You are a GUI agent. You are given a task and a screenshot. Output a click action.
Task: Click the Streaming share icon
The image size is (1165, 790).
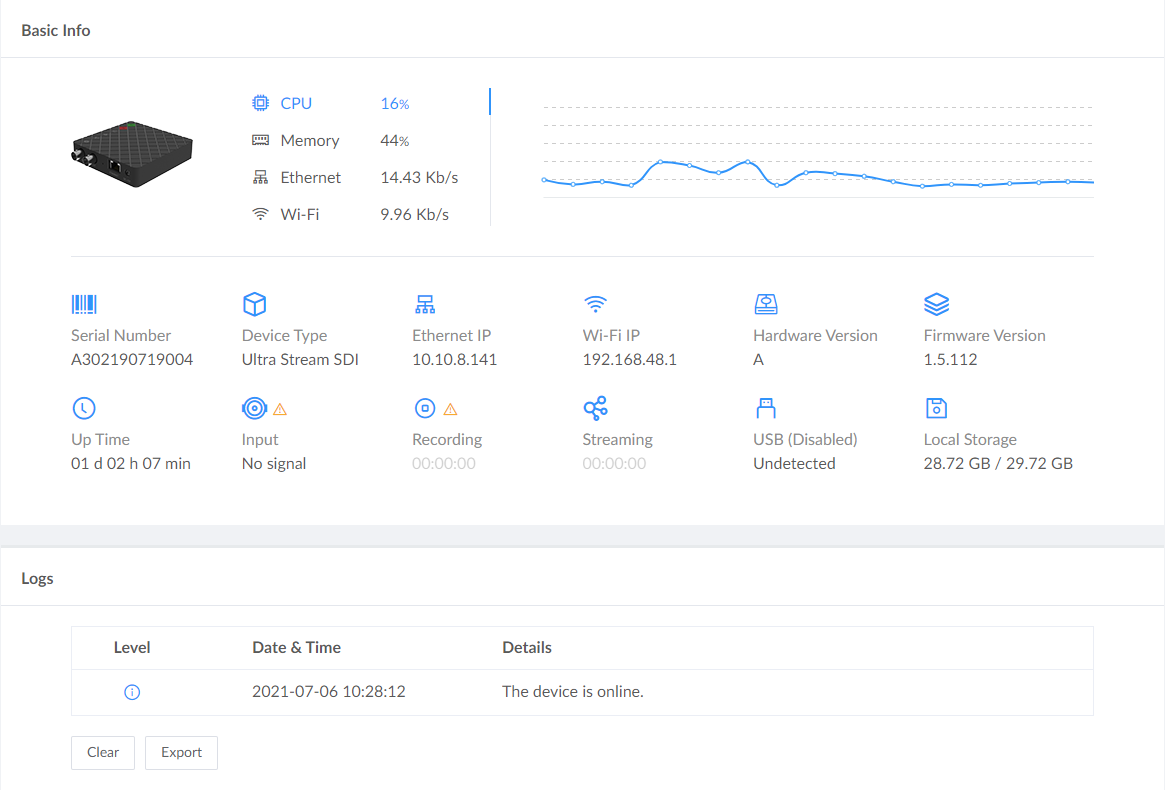[595, 408]
